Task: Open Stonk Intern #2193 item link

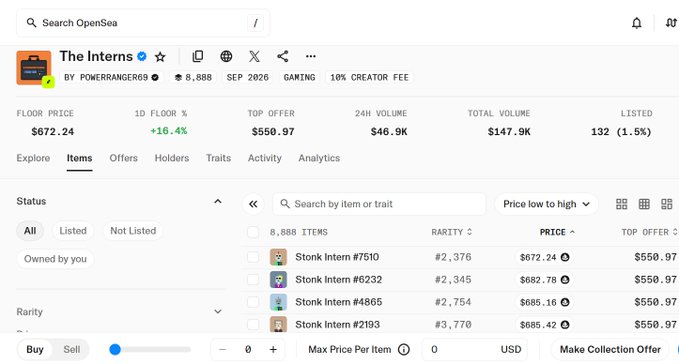Action: pyautogui.click(x=337, y=325)
